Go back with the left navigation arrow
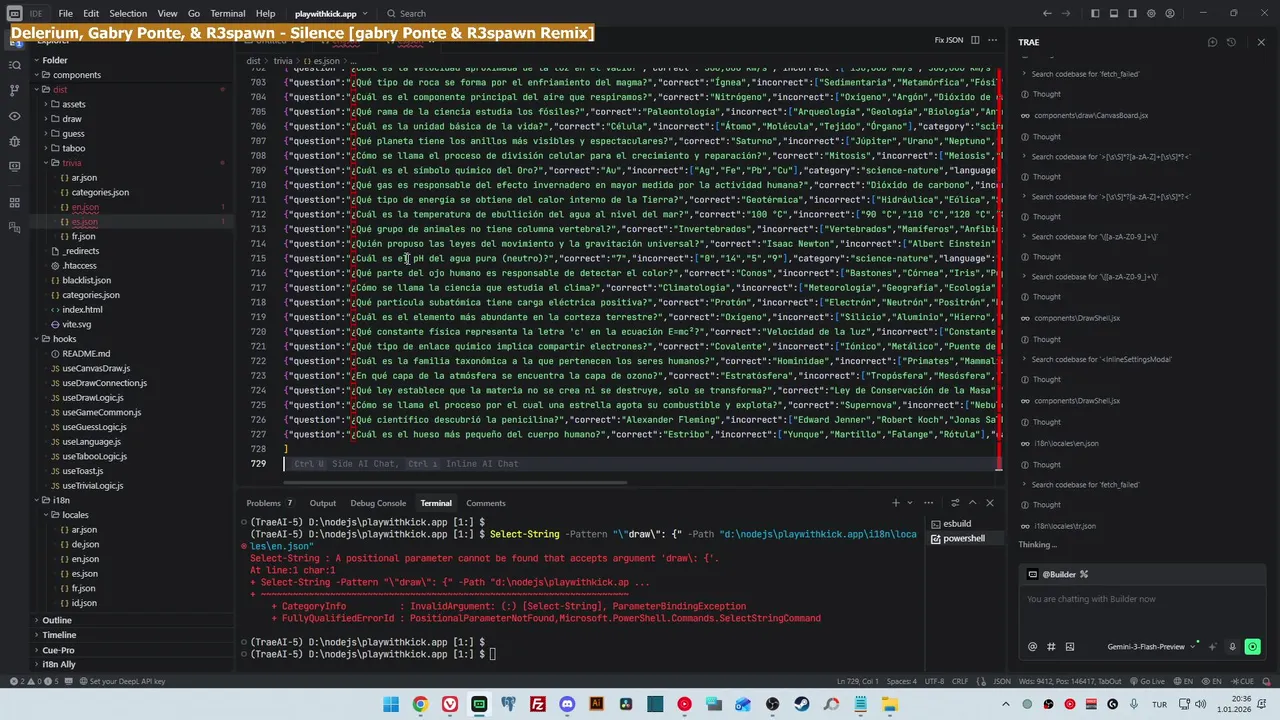Screen dimensions: 1280x720 click(1047, 13)
